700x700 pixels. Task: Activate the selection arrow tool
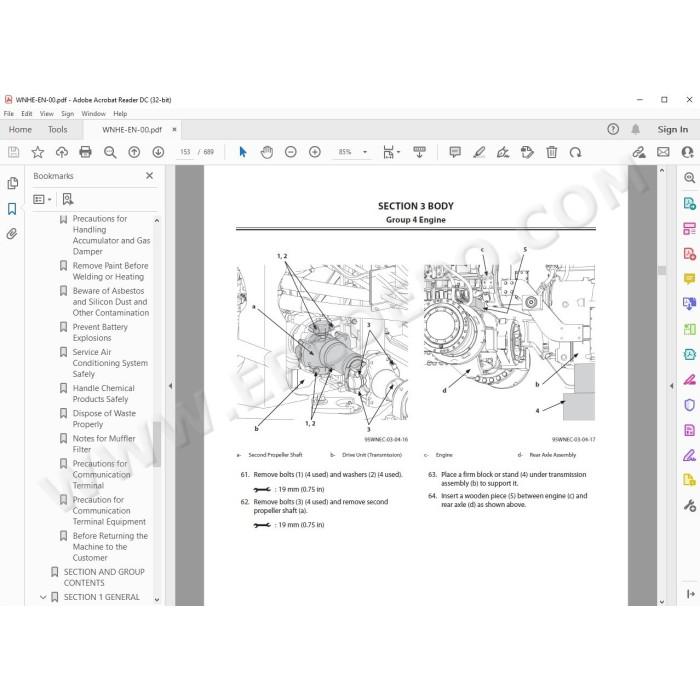[x=243, y=152]
